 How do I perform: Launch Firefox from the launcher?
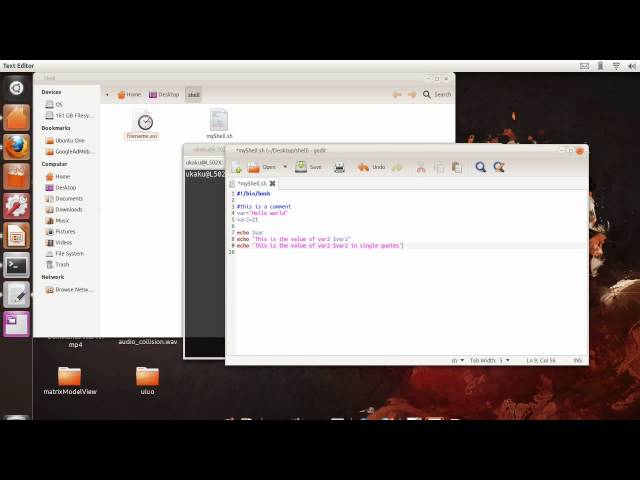(x=16, y=147)
